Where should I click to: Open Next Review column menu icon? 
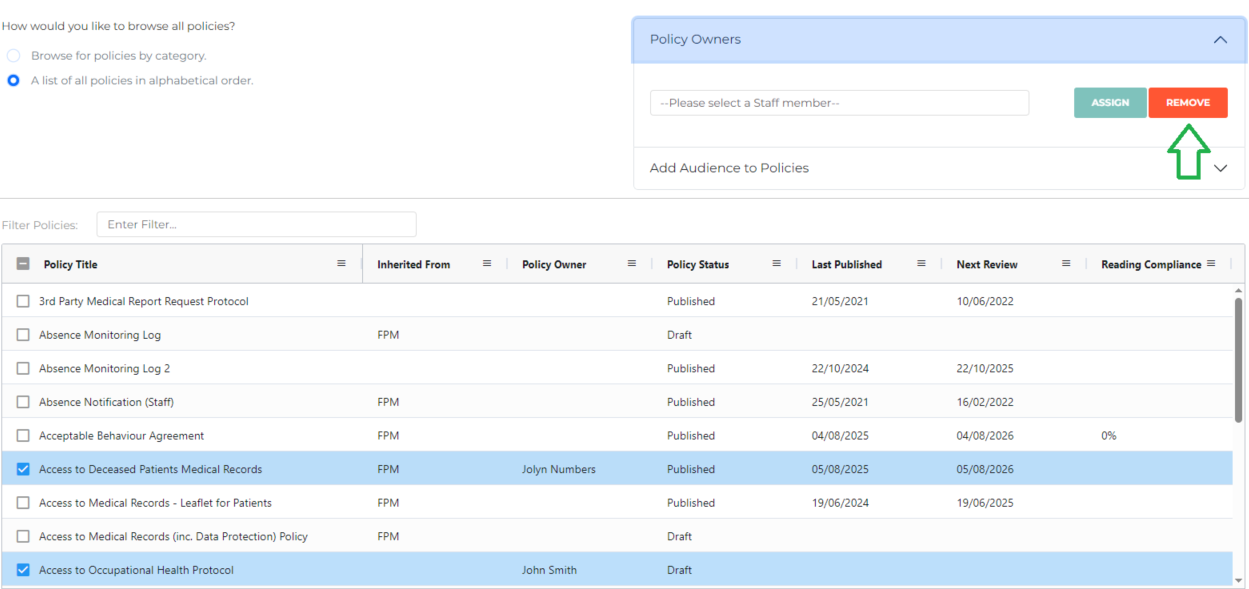pyautogui.click(x=1066, y=264)
